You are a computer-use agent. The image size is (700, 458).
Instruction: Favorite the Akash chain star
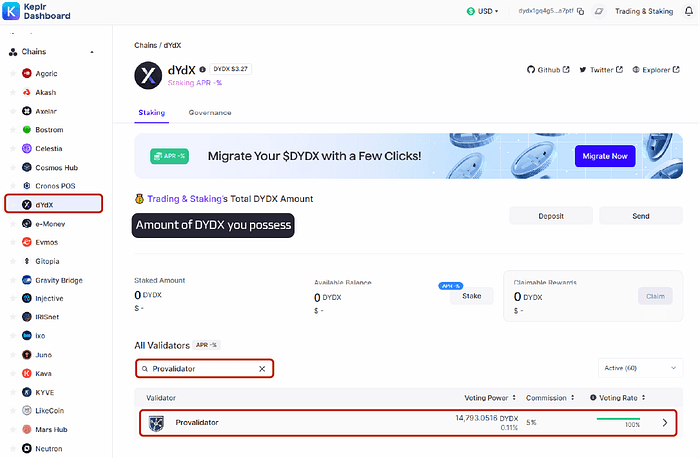pos(13,92)
